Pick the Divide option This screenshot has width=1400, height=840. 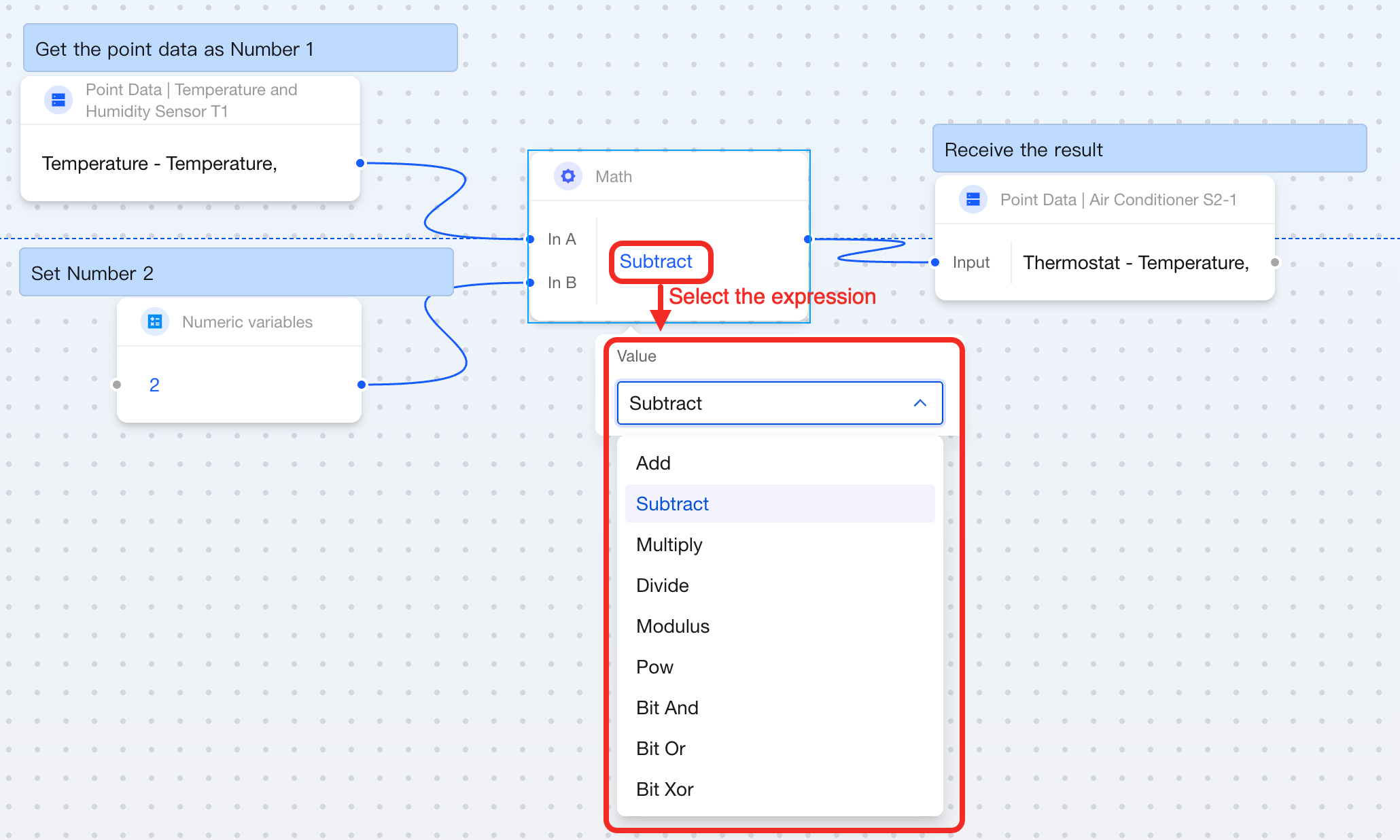pyautogui.click(x=662, y=585)
